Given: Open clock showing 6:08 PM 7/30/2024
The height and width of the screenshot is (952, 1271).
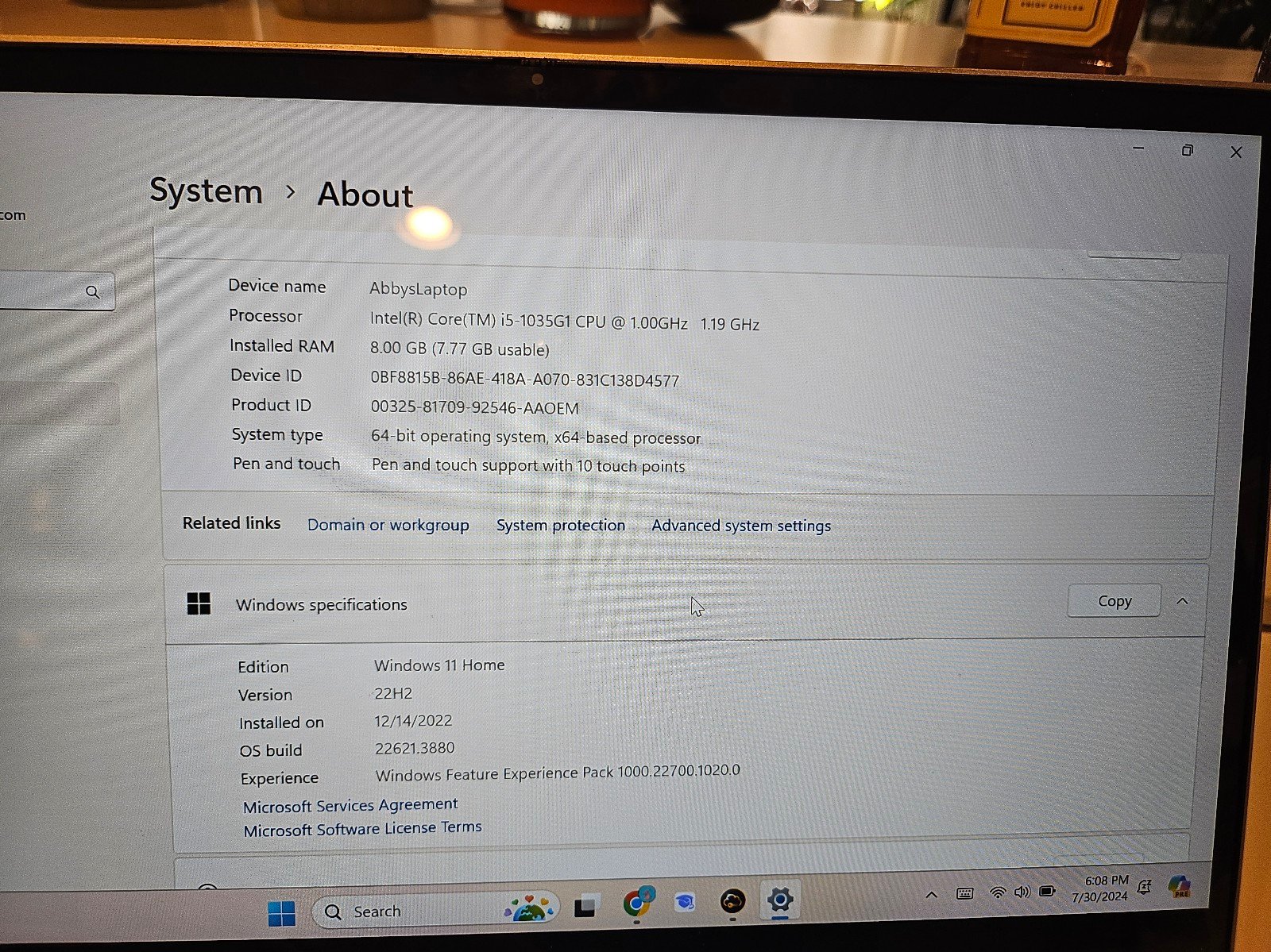Looking at the screenshot, I should (x=1102, y=888).
